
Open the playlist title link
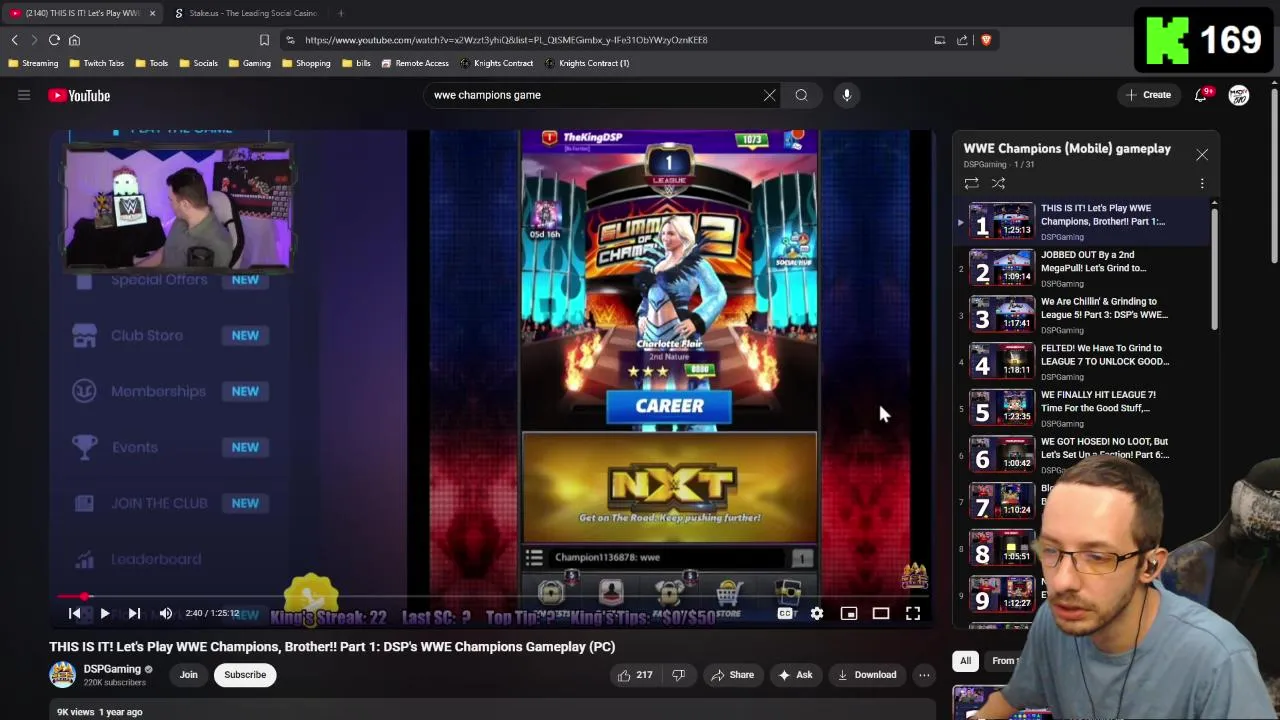(x=1067, y=149)
